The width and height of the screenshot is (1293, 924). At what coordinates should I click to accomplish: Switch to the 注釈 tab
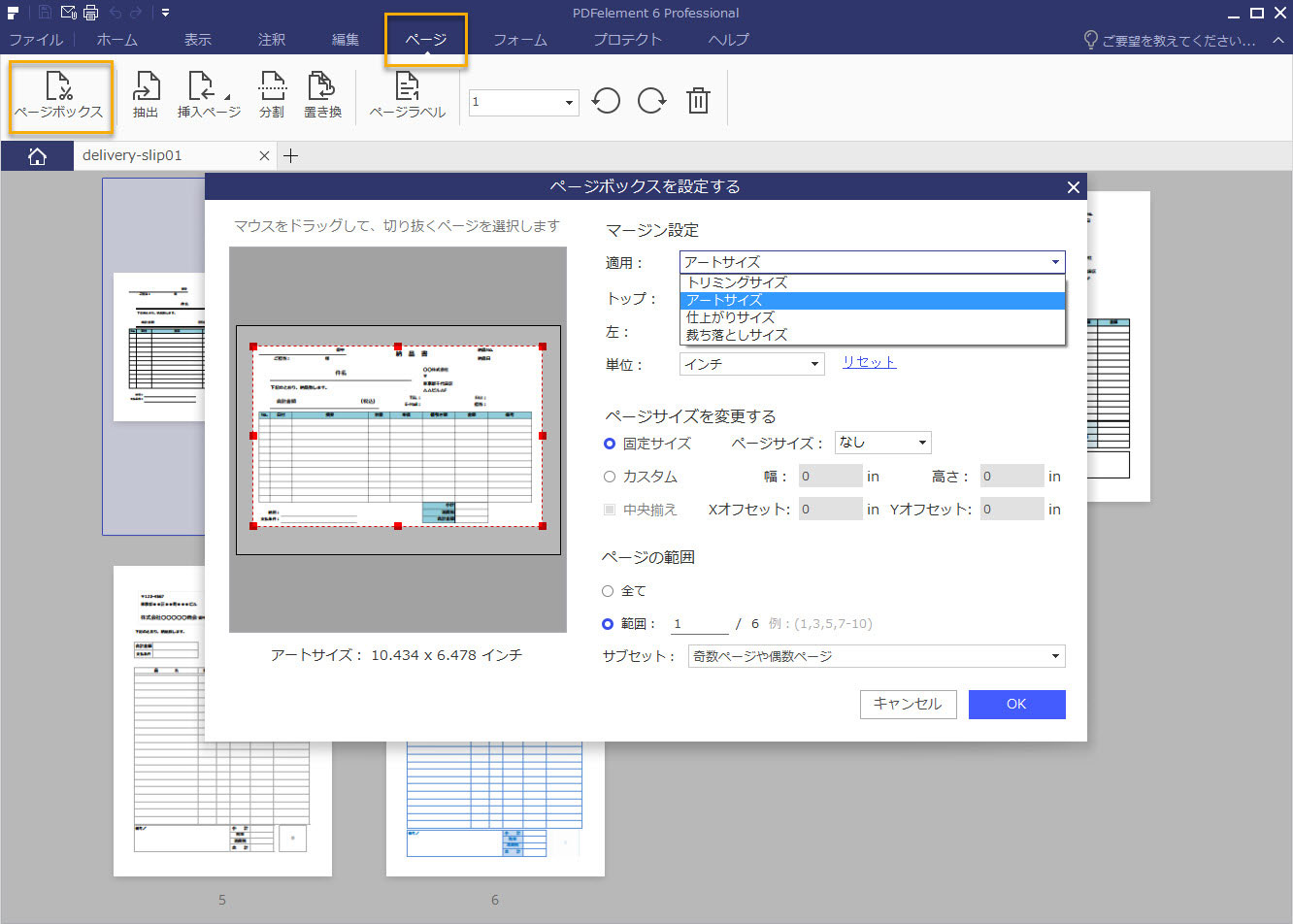[x=272, y=40]
